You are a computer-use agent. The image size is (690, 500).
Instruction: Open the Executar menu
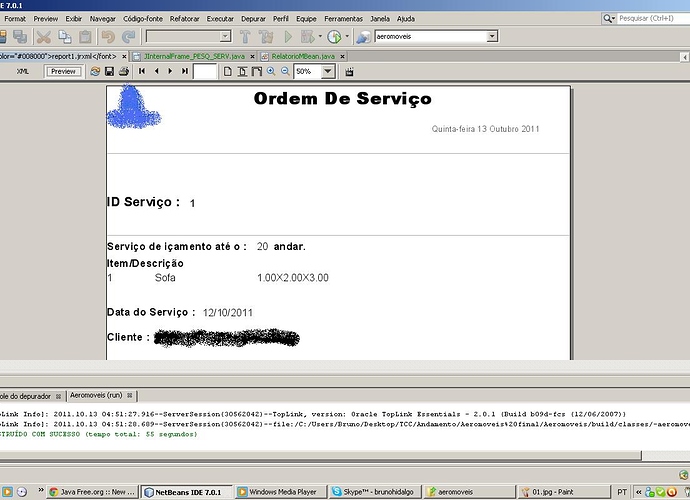(x=220, y=19)
